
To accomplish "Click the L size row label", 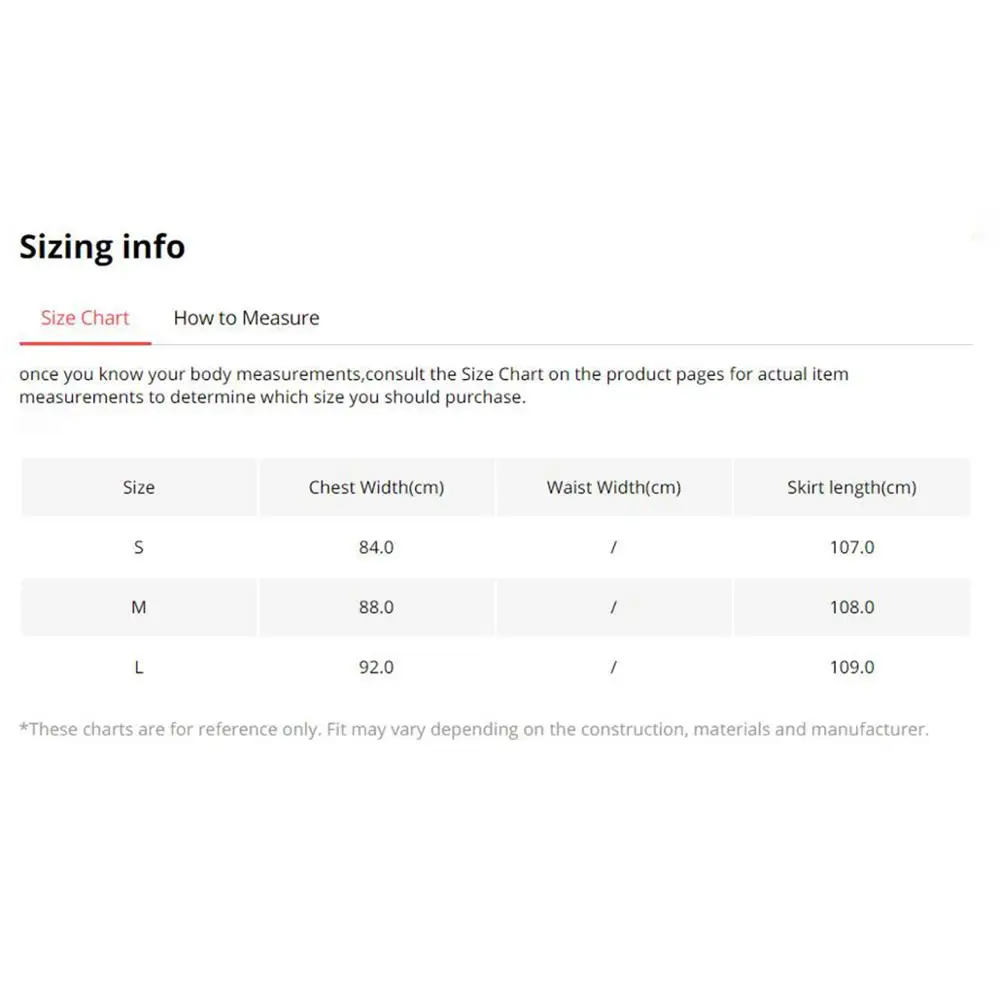I will click(138, 667).
